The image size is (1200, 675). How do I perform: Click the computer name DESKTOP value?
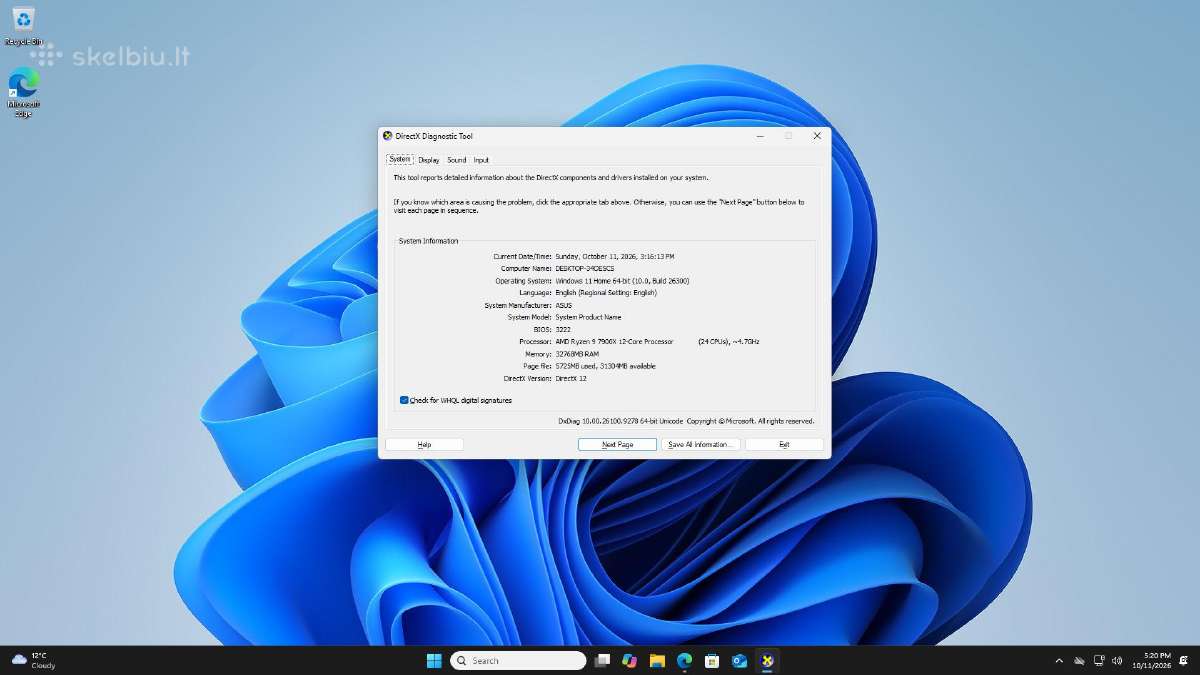click(x=585, y=269)
